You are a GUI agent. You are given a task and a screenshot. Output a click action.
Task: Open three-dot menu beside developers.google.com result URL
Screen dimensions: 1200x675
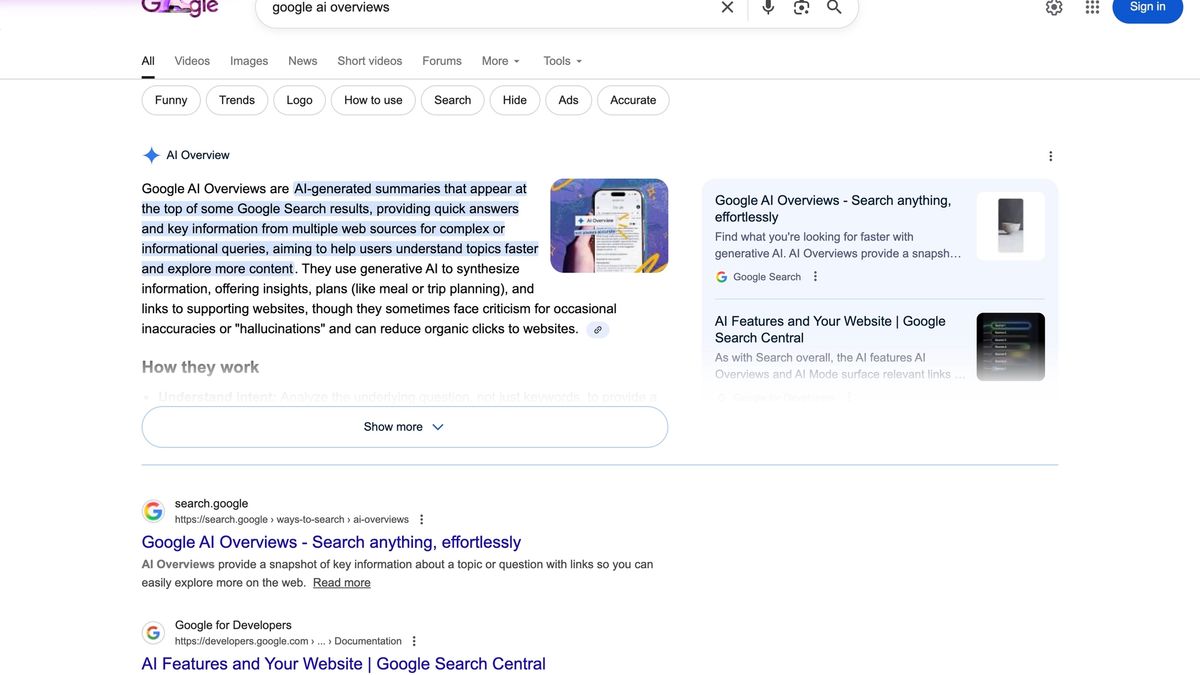[x=414, y=642]
